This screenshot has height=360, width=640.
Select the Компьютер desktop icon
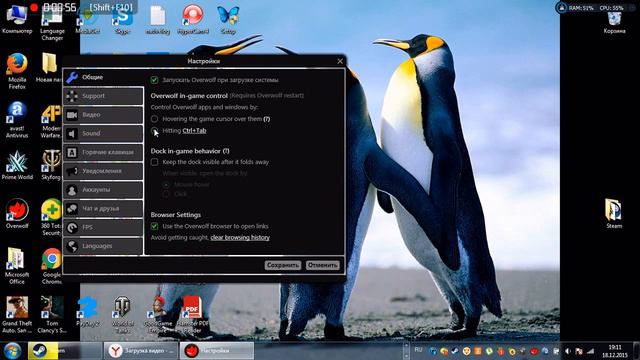[17, 19]
